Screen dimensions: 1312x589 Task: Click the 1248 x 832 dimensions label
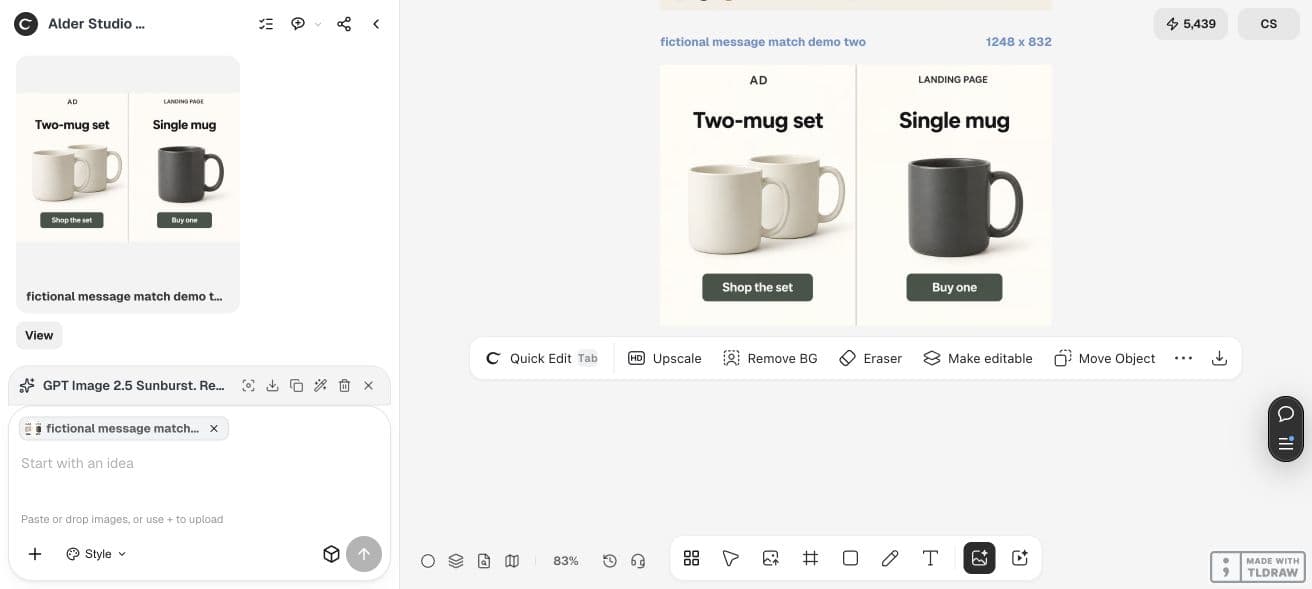click(x=1018, y=42)
